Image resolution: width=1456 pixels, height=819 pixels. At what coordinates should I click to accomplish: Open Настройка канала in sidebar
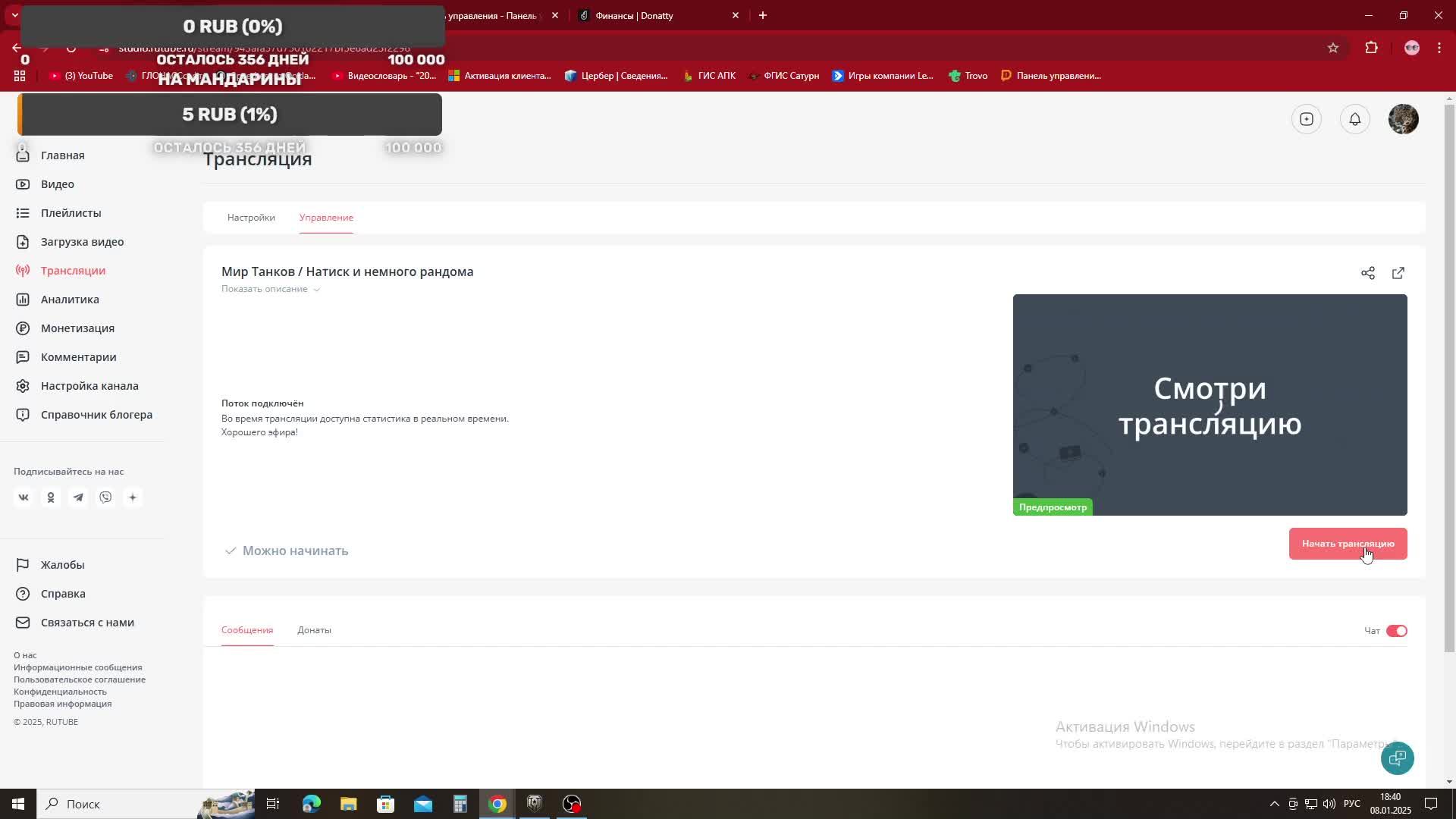(89, 386)
